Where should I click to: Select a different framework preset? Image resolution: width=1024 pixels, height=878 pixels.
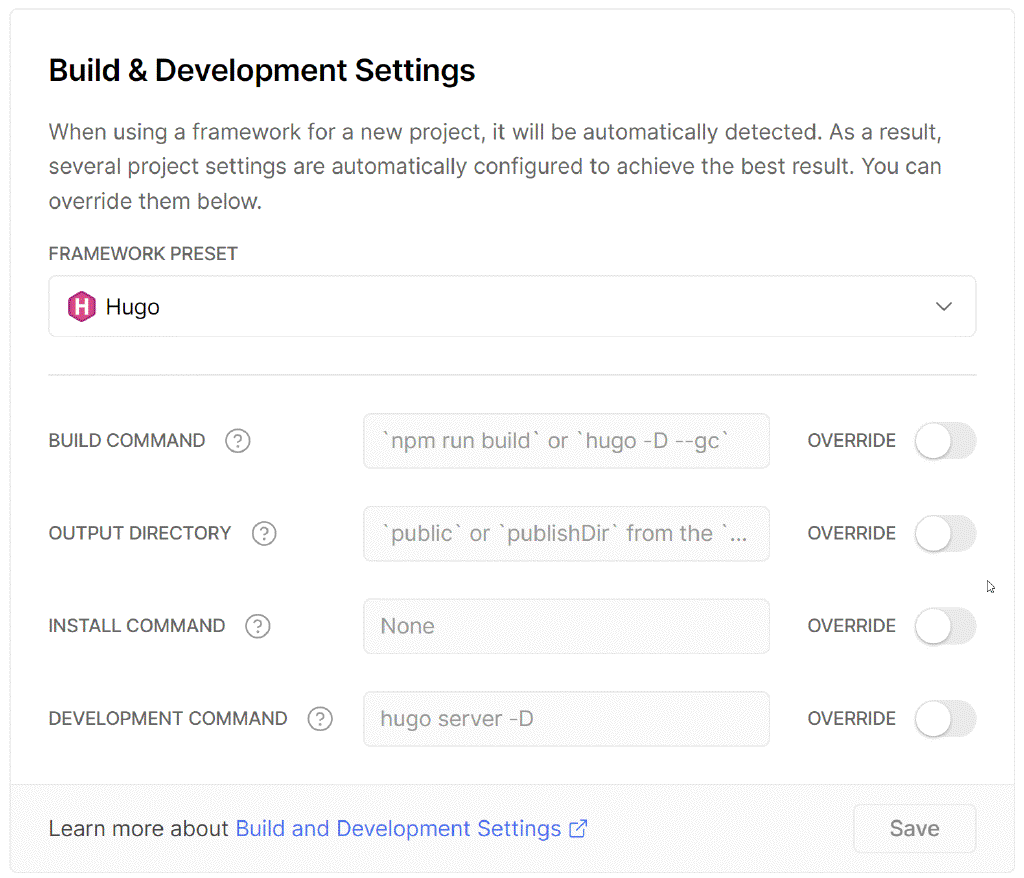(x=512, y=306)
